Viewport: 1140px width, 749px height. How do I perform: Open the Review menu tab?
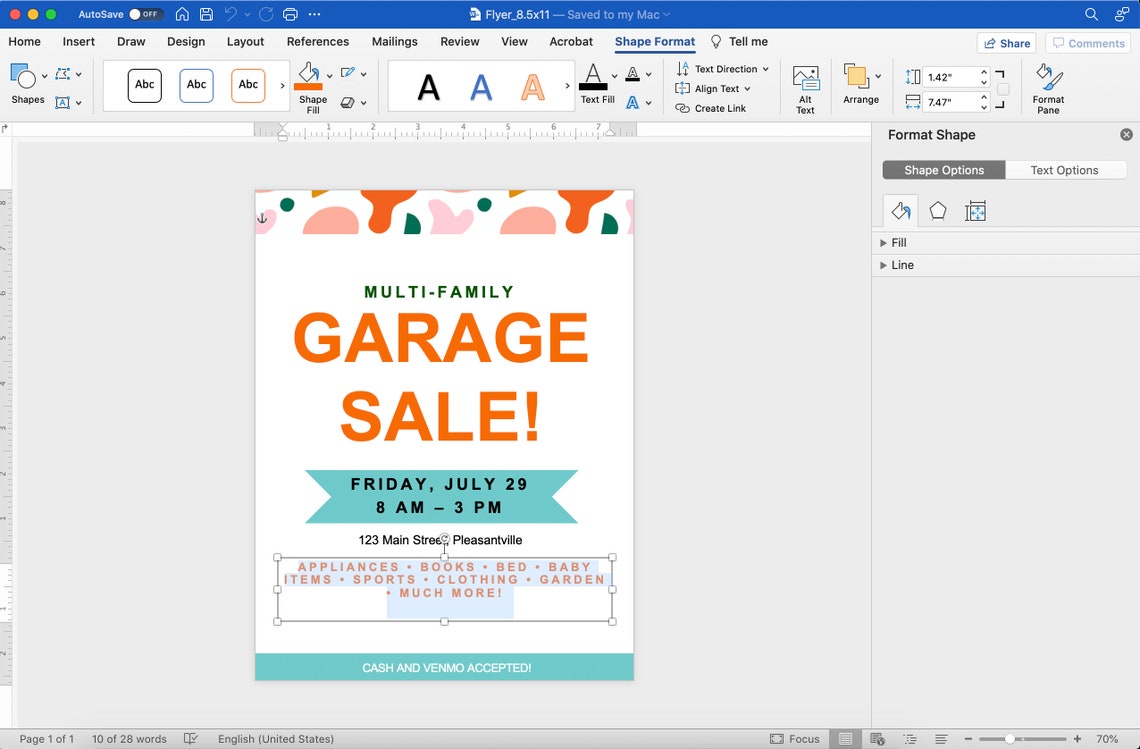(459, 41)
